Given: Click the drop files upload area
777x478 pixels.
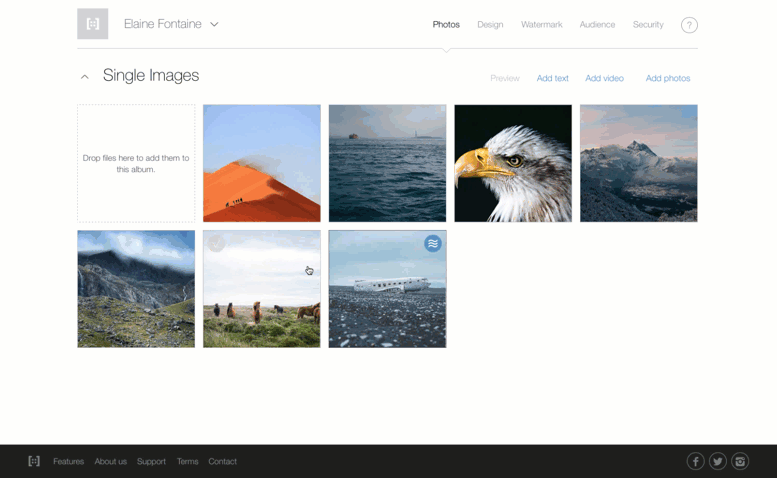Looking at the screenshot, I should tap(136, 163).
